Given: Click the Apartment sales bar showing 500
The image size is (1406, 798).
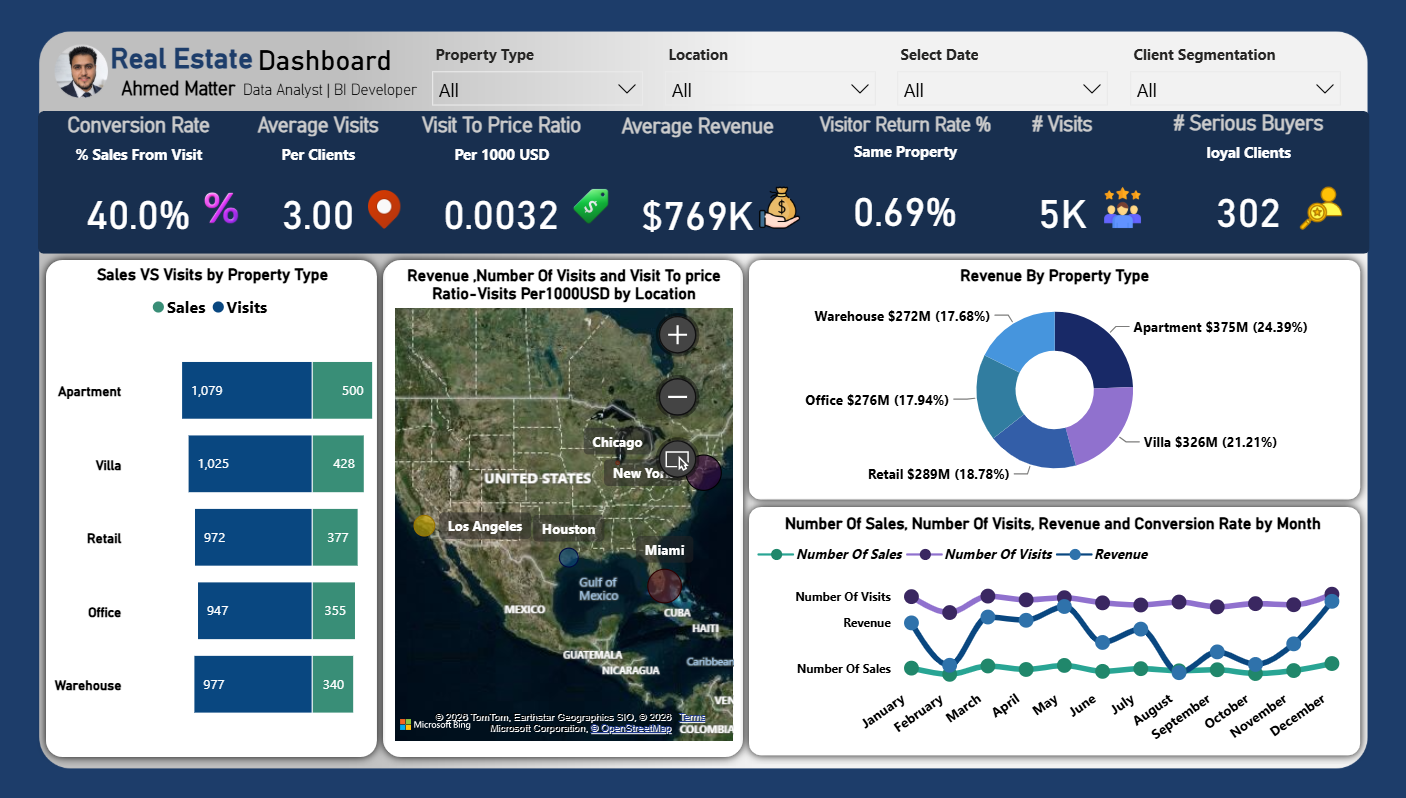Looking at the screenshot, I should click(x=342, y=390).
